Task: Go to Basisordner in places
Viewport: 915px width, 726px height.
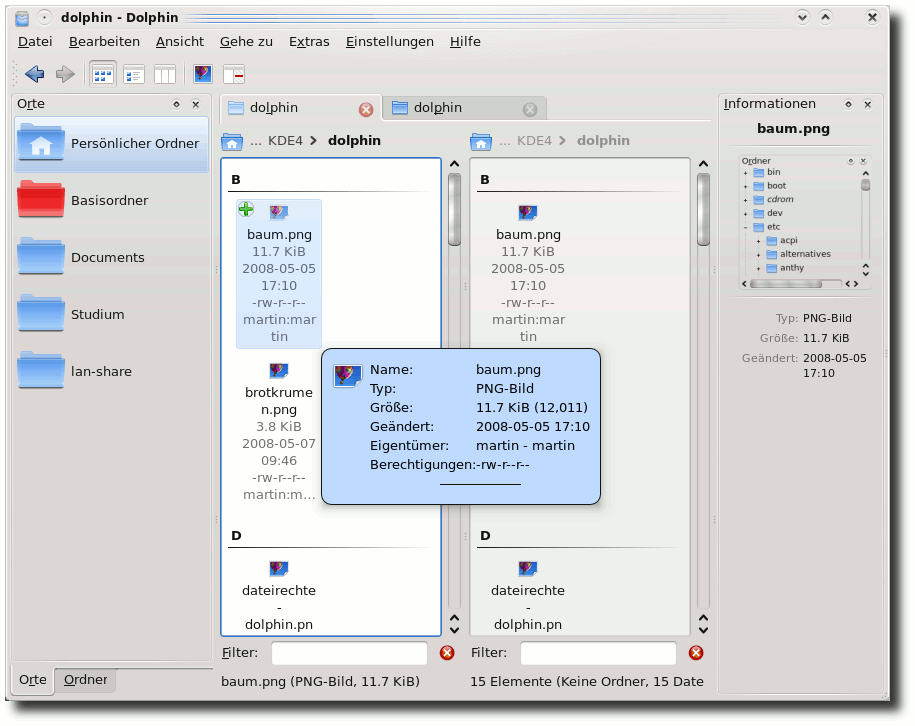Action: click(111, 200)
